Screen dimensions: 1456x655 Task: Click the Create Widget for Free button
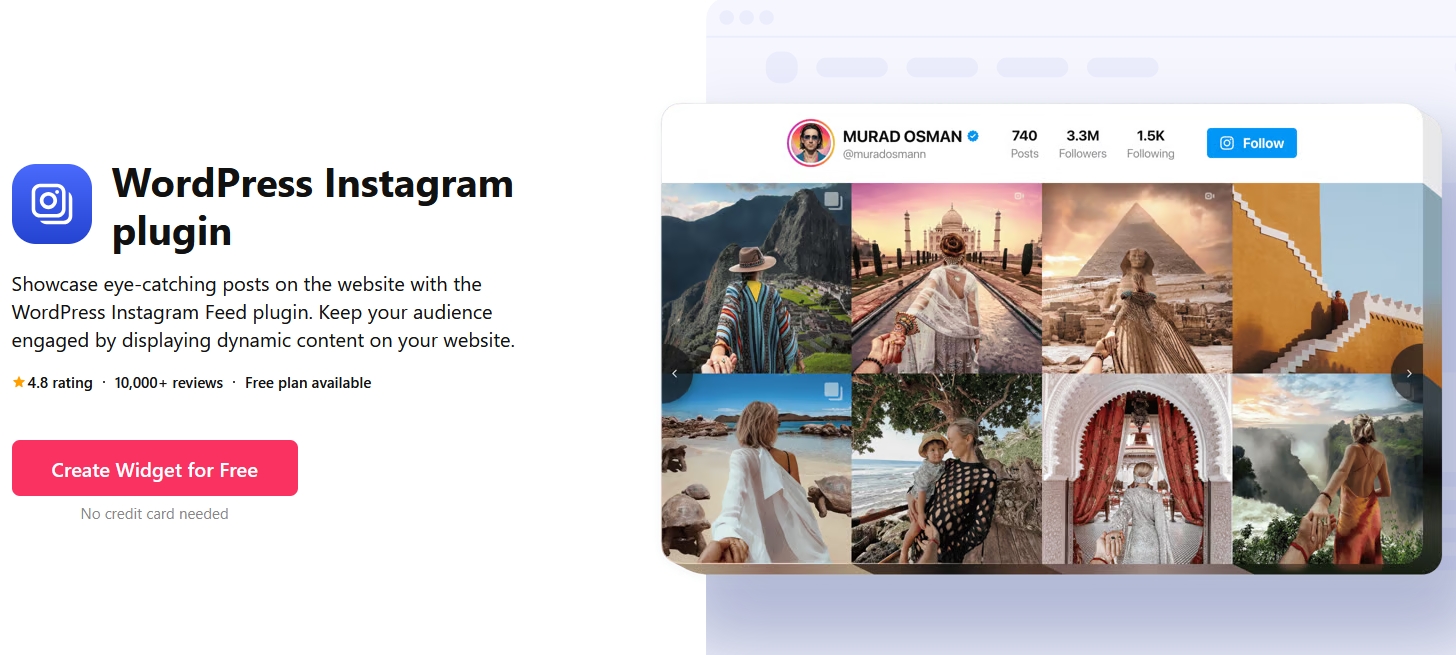[155, 468]
